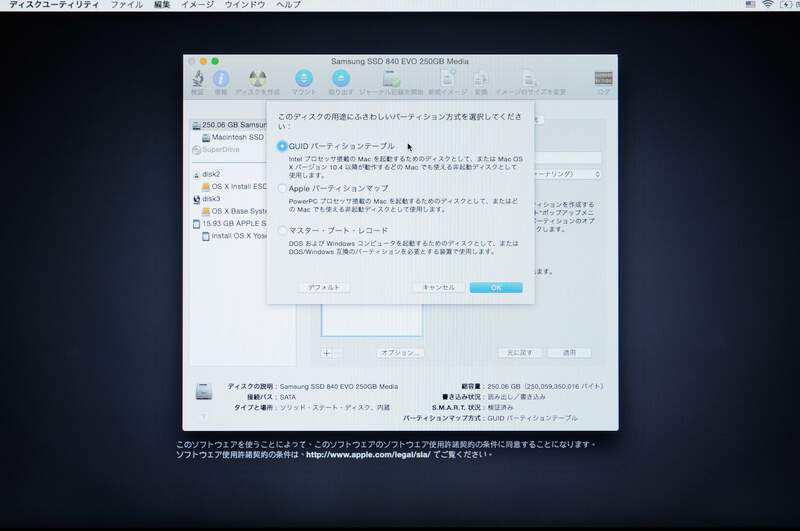Confirm partition scheme with OK button
Image resolution: width=800 pixels, height=531 pixels.
coord(496,288)
